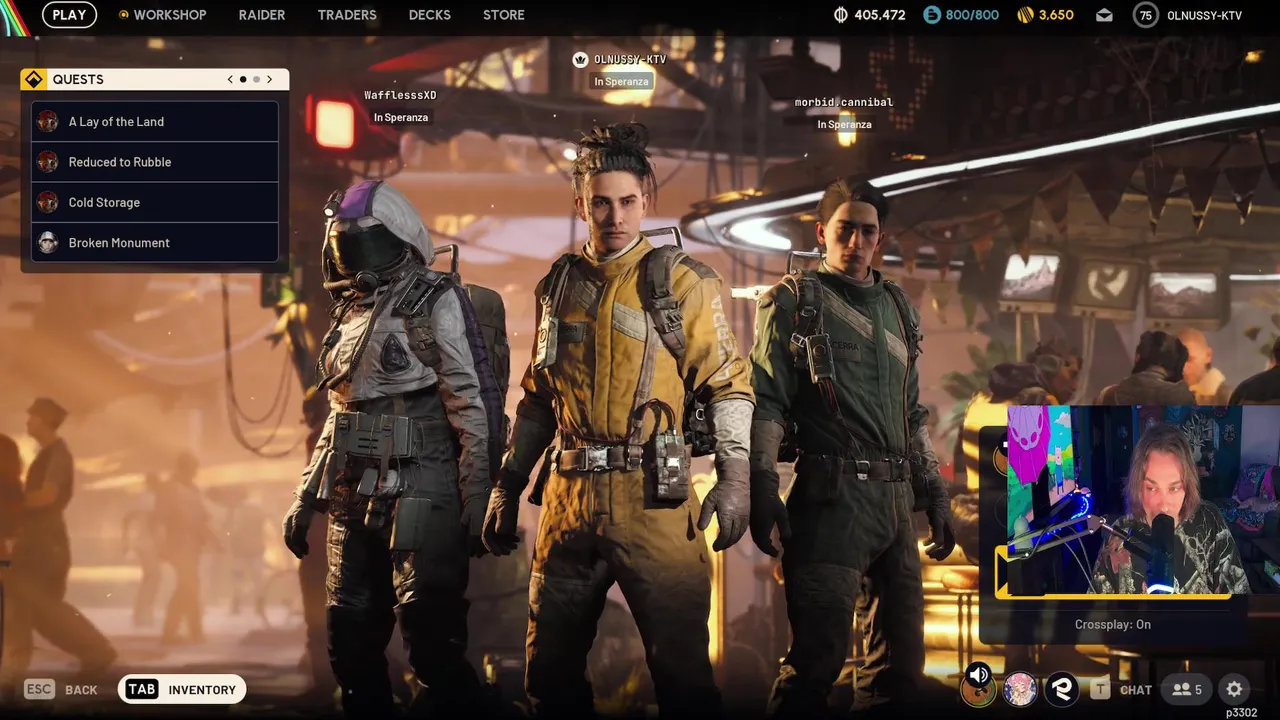Click the Crossplay: On label
Screen dimensions: 1280x720
(x=1113, y=624)
